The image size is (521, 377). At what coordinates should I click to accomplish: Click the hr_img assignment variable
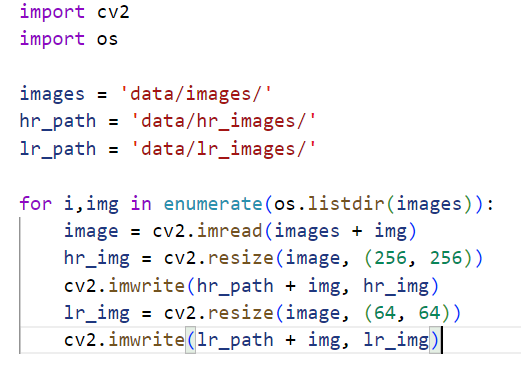[x=96, y=259]
